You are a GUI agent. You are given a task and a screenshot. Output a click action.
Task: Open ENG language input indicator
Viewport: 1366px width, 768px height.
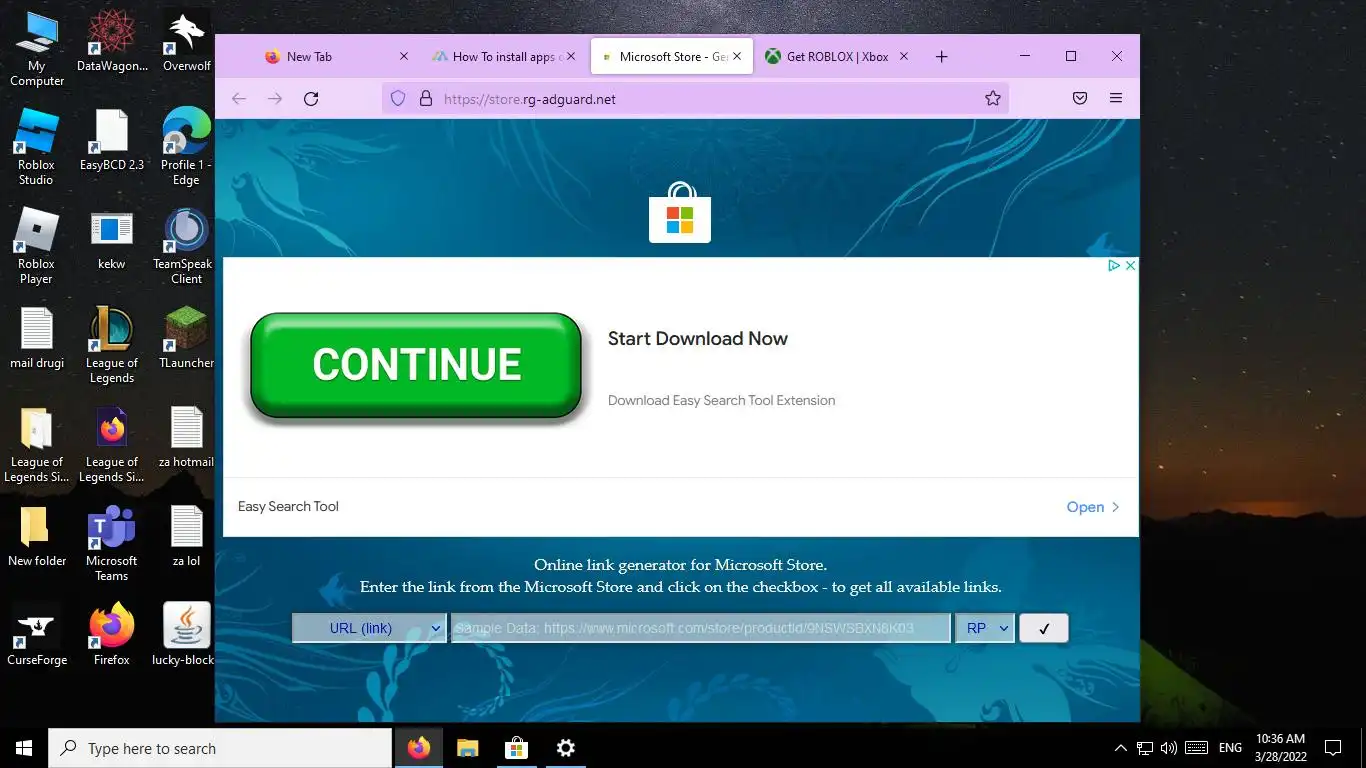point(1231,748)
